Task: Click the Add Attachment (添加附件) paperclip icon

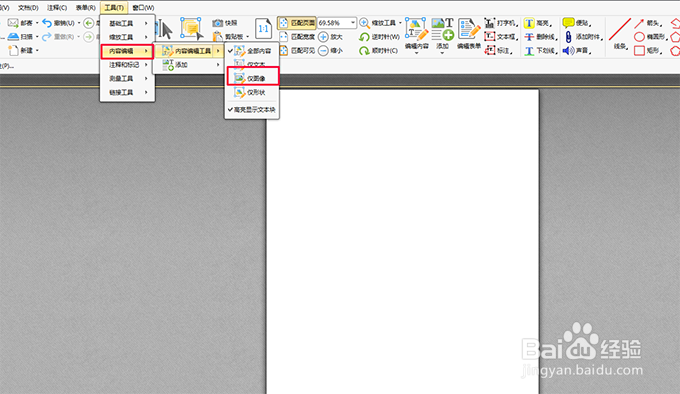Action: click(x=569, y=37)
